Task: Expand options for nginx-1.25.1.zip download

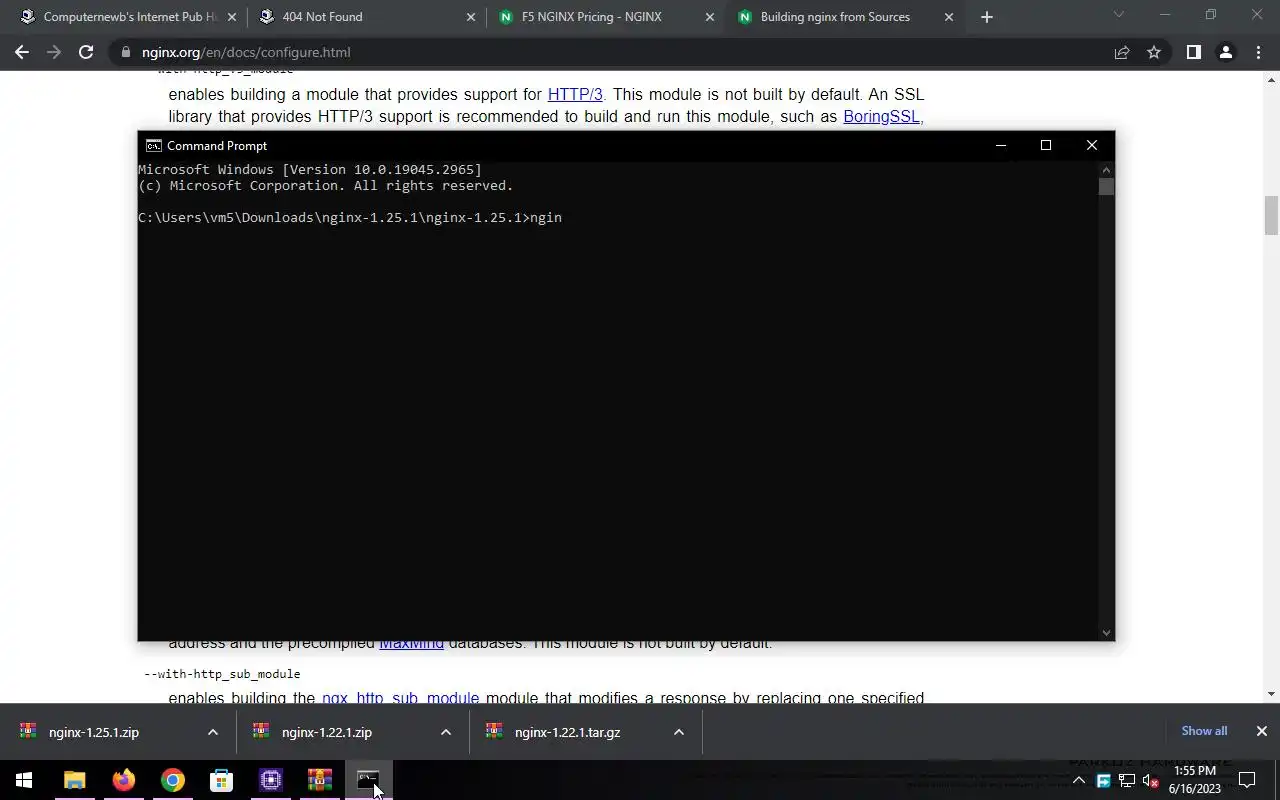Action: coord(212,732)
